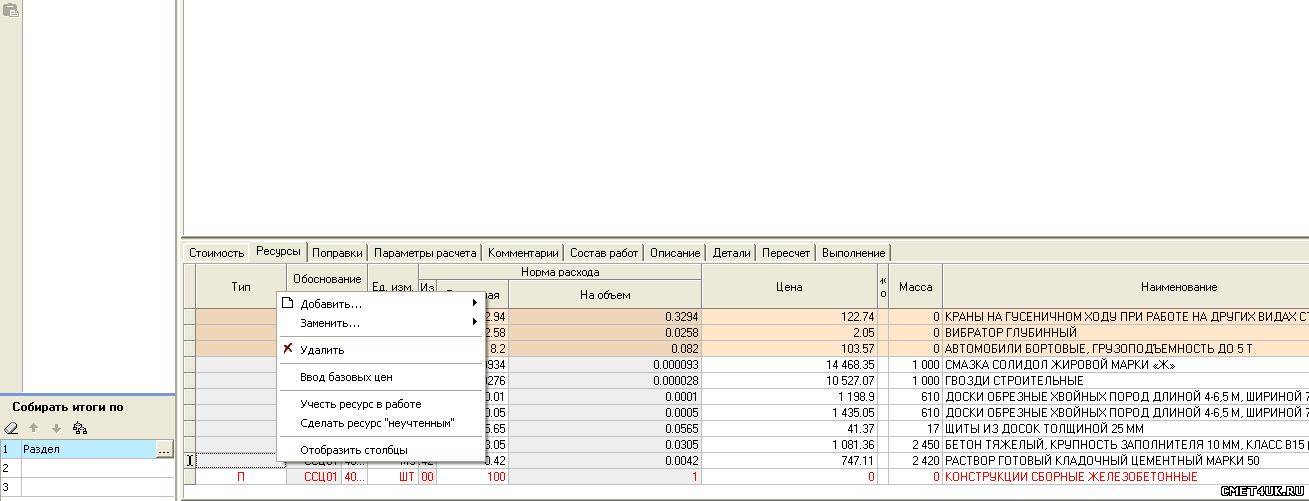Image resolution: width=1309 pixels, height=501 pixels.
Task: Open the Параметры расчета tab
Action: click(425, 253)
